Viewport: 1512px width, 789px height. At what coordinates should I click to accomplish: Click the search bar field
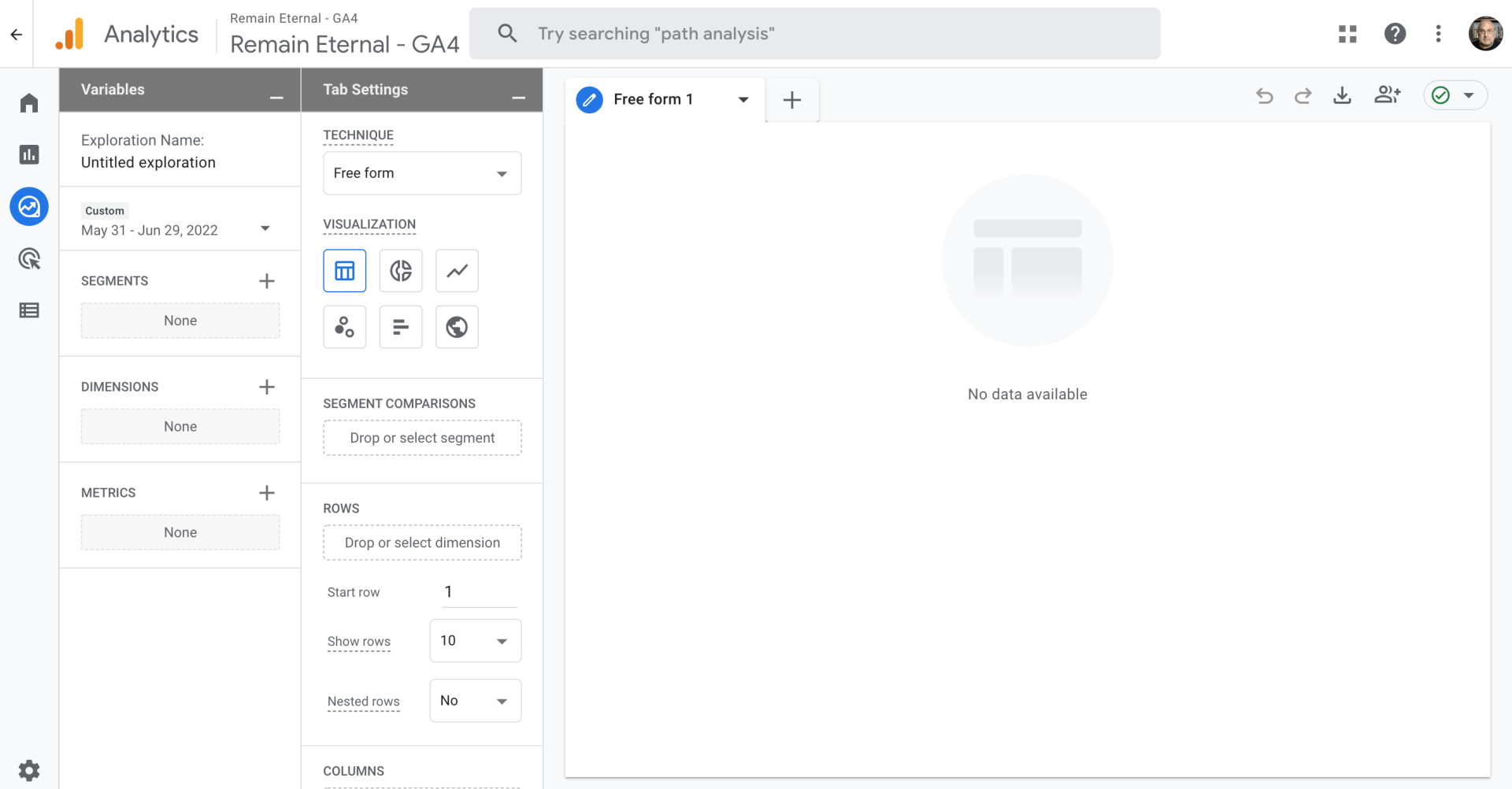pyautogui.click(x=814, y=34)
